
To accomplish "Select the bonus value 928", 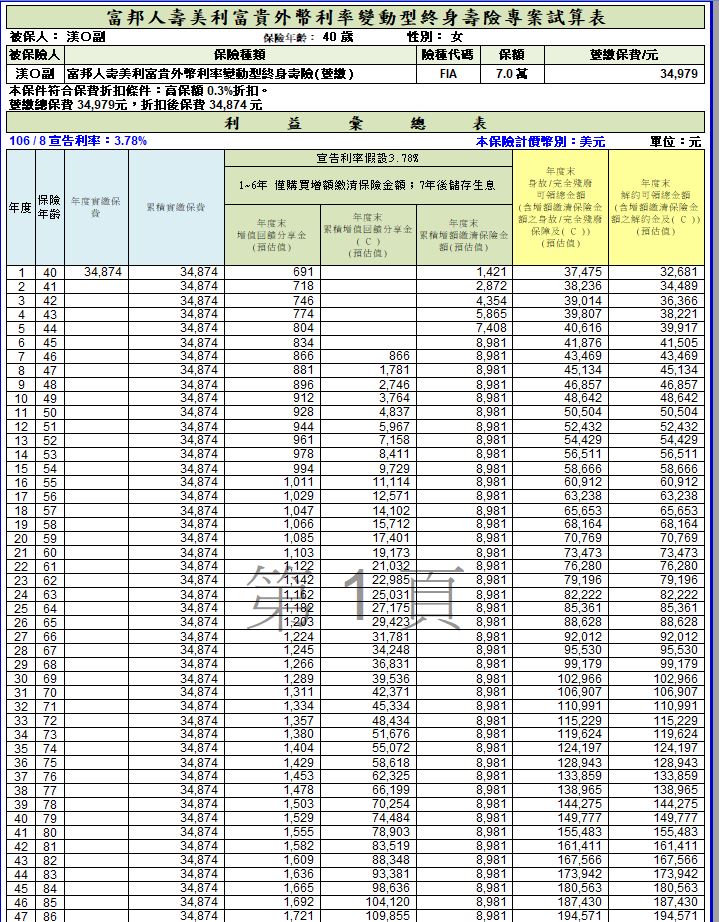I will point(303,412).
